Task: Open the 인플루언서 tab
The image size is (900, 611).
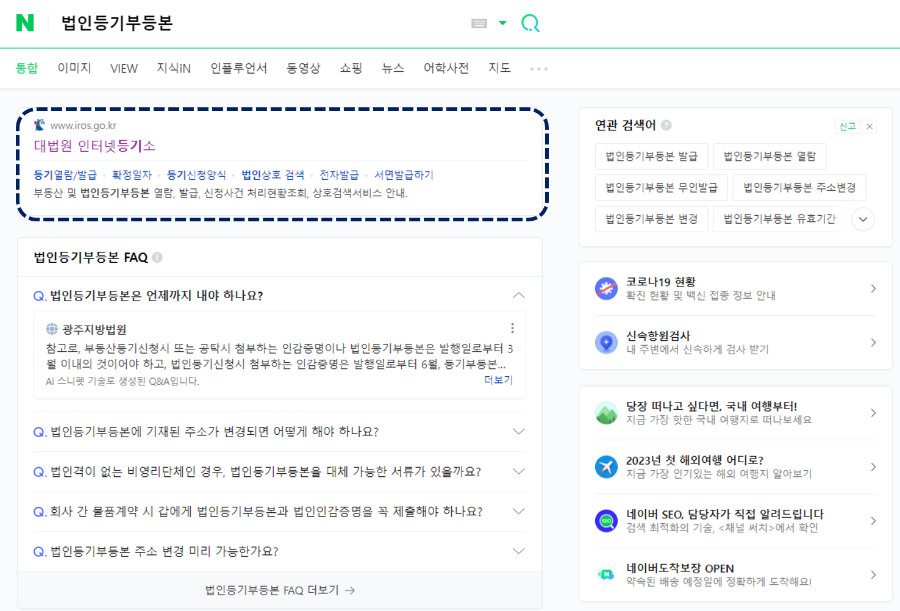Action: pos(239,68)
